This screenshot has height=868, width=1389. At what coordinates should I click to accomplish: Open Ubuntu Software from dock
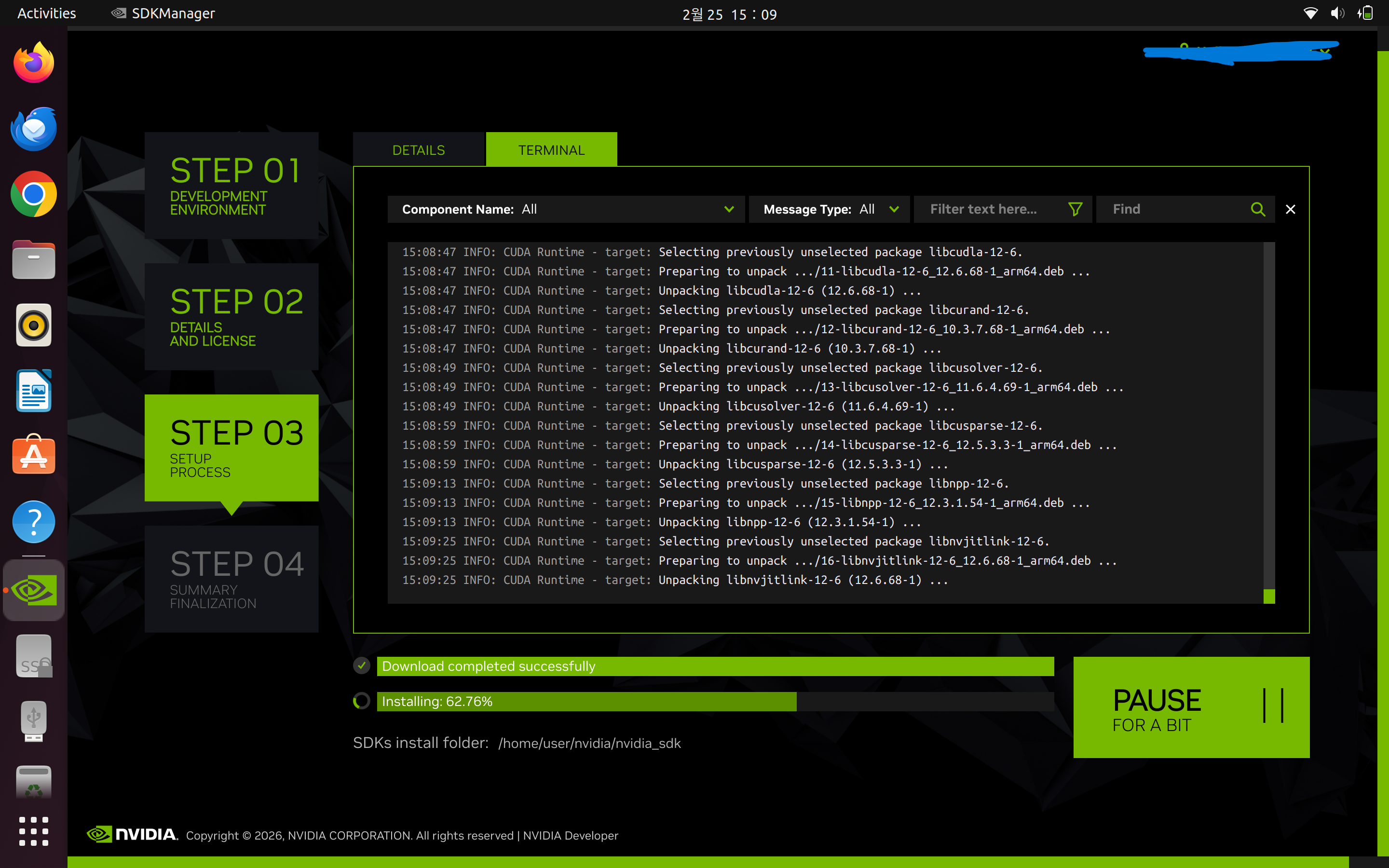33,455
